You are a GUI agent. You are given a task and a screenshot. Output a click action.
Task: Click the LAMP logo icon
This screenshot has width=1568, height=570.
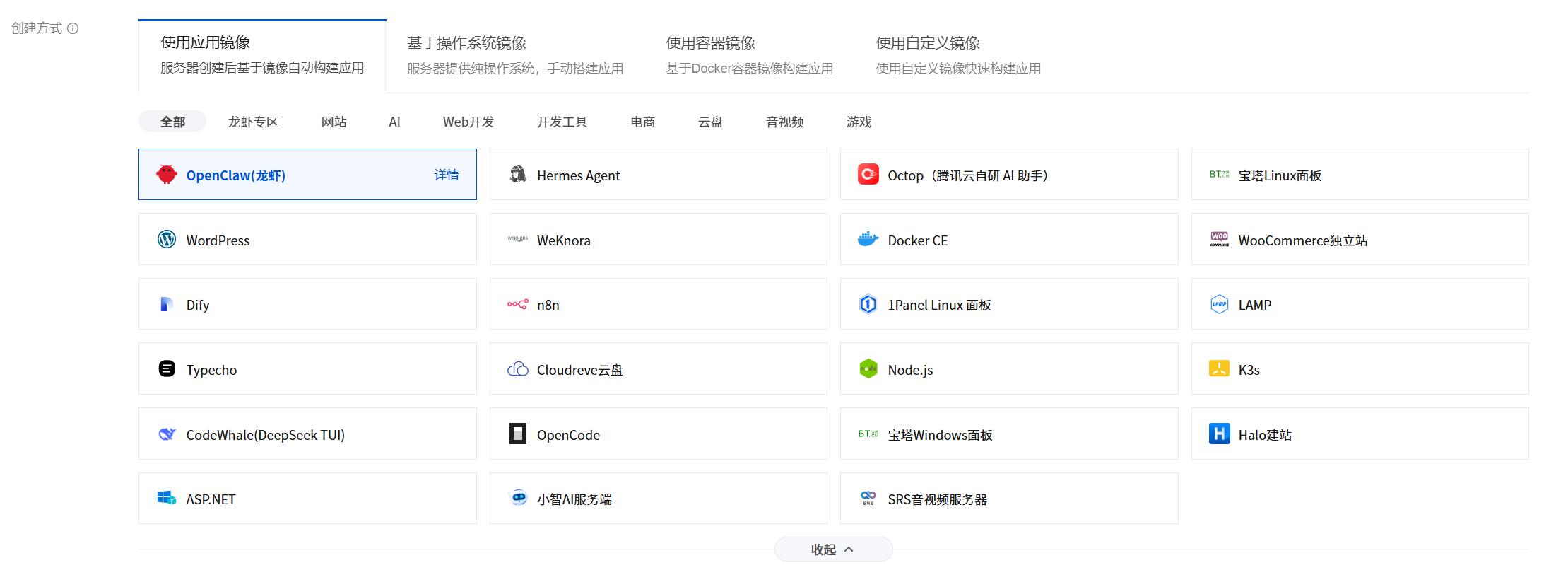click(1219, 304)
